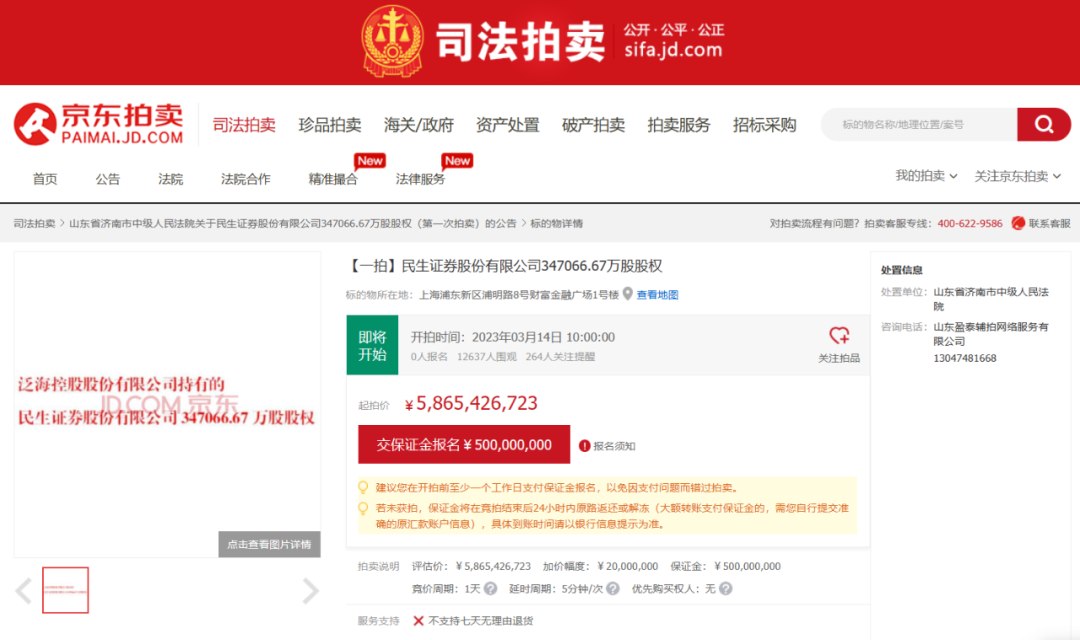
Task: Open the 联系客服 customer service icon
Action: 1018,223
